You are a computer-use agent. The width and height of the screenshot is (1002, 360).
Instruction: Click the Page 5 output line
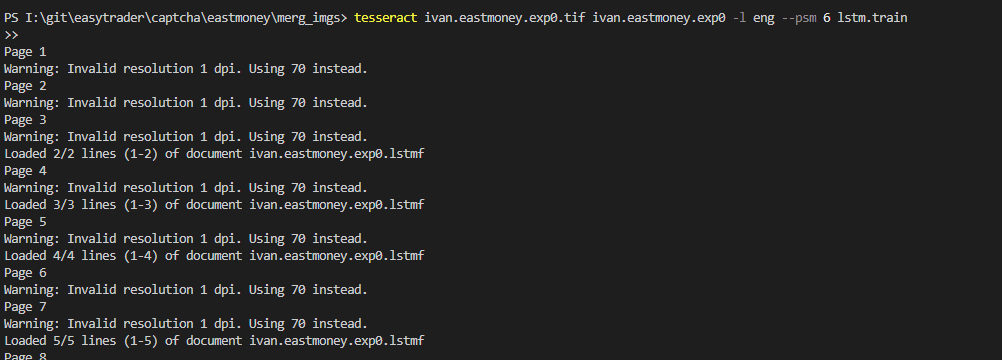(x=25, y=222)
